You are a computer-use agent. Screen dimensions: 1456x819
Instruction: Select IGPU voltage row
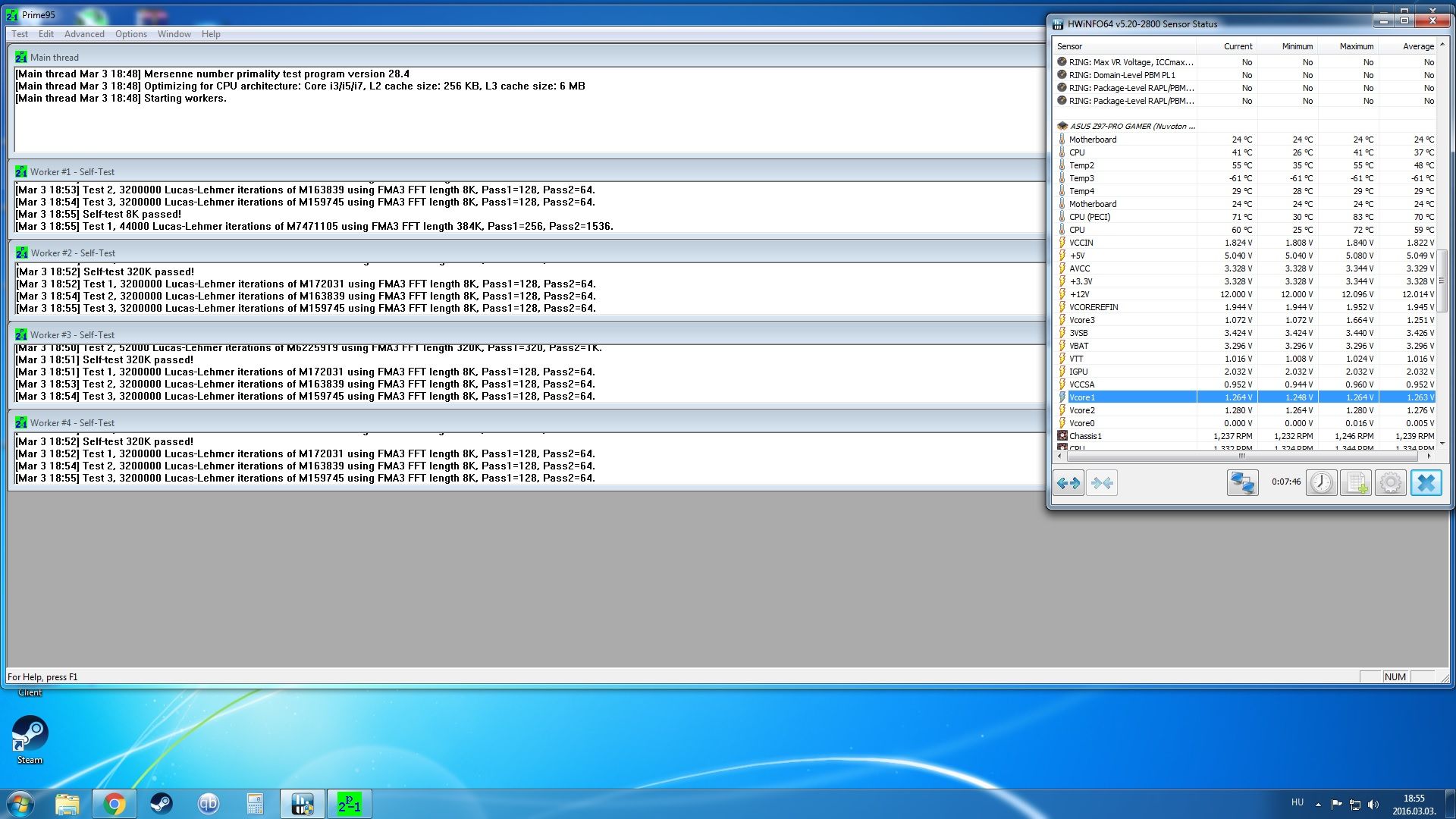coord(1245,372)
